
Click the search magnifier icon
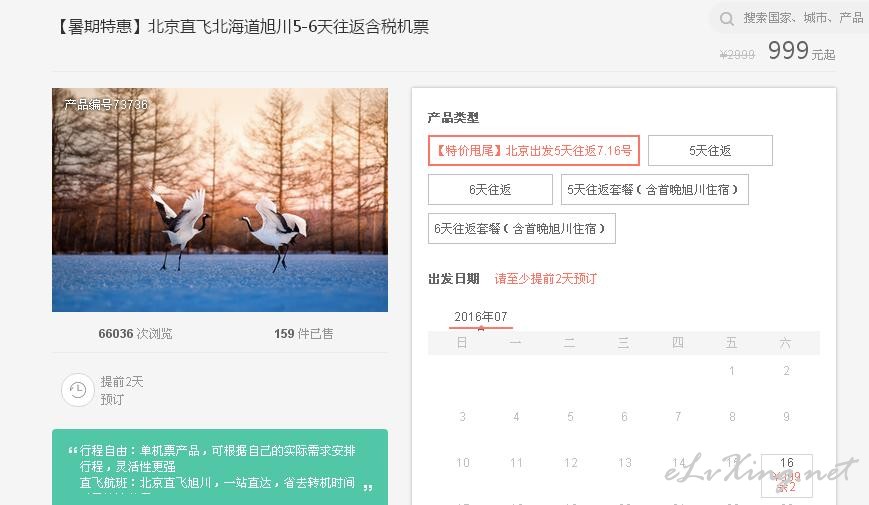(727, 19)
